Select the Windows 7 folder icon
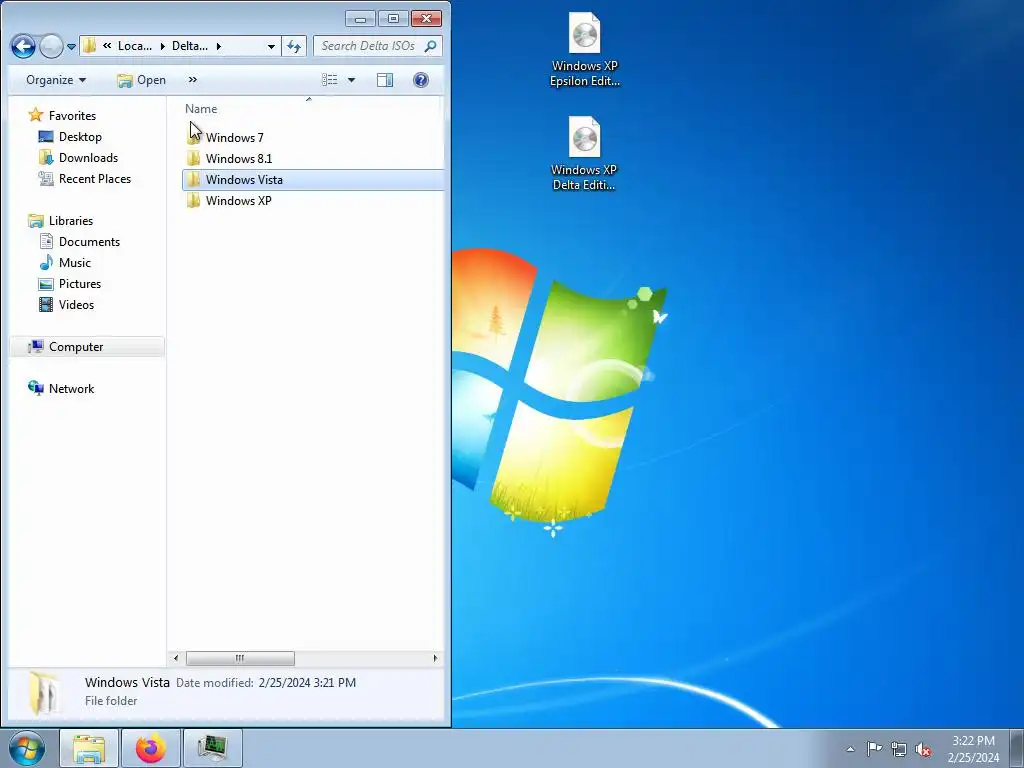 [194, 137]
